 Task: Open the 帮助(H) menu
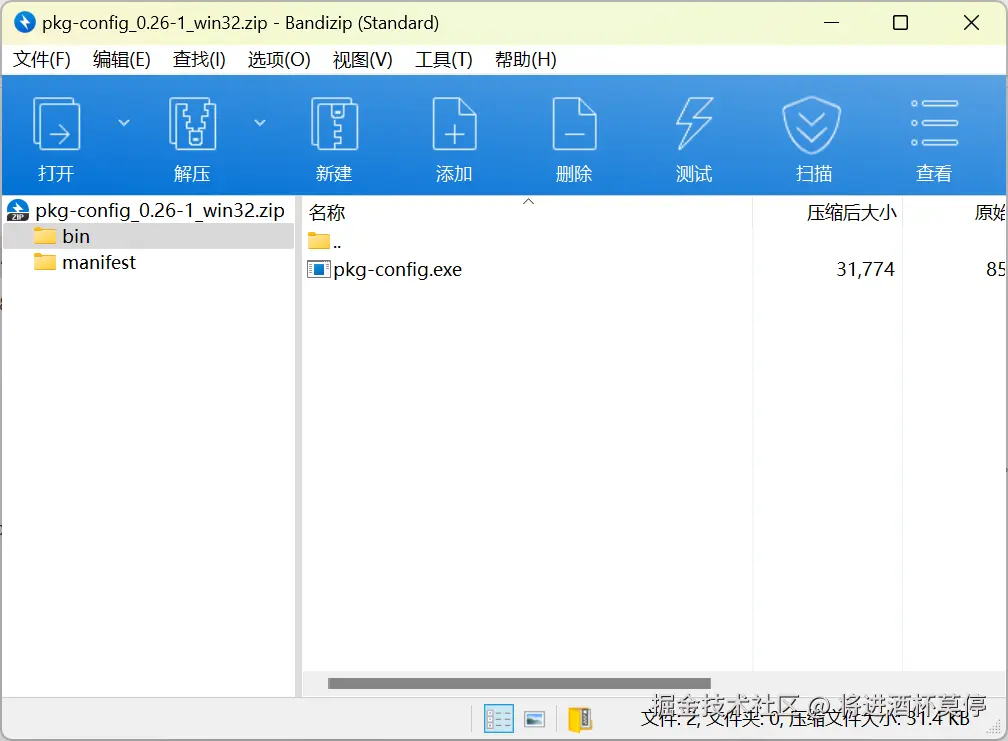525,60
